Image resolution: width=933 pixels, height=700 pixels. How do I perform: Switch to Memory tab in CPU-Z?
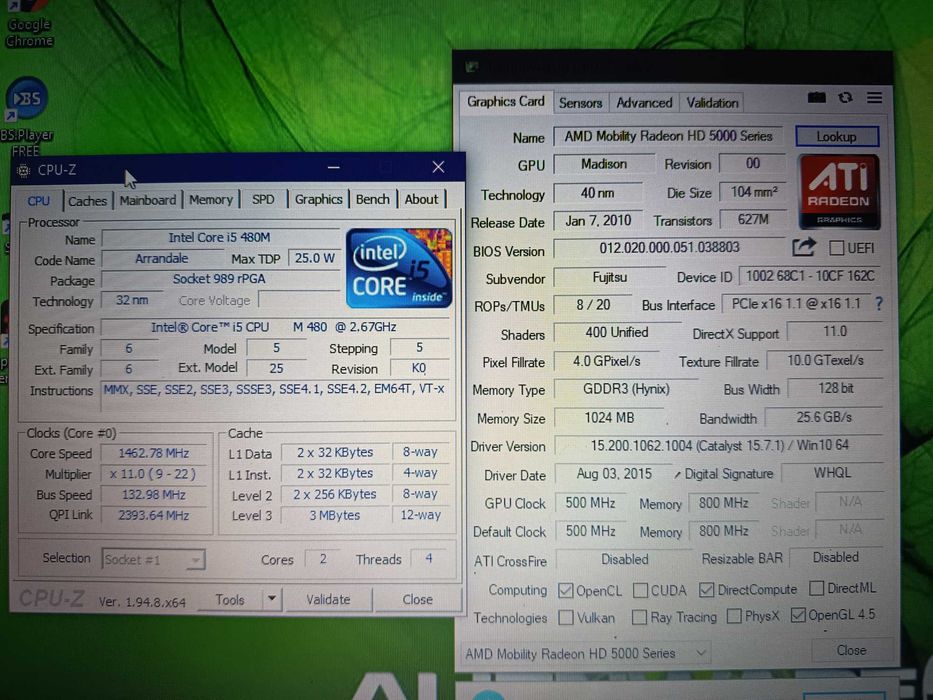[211, 199]
